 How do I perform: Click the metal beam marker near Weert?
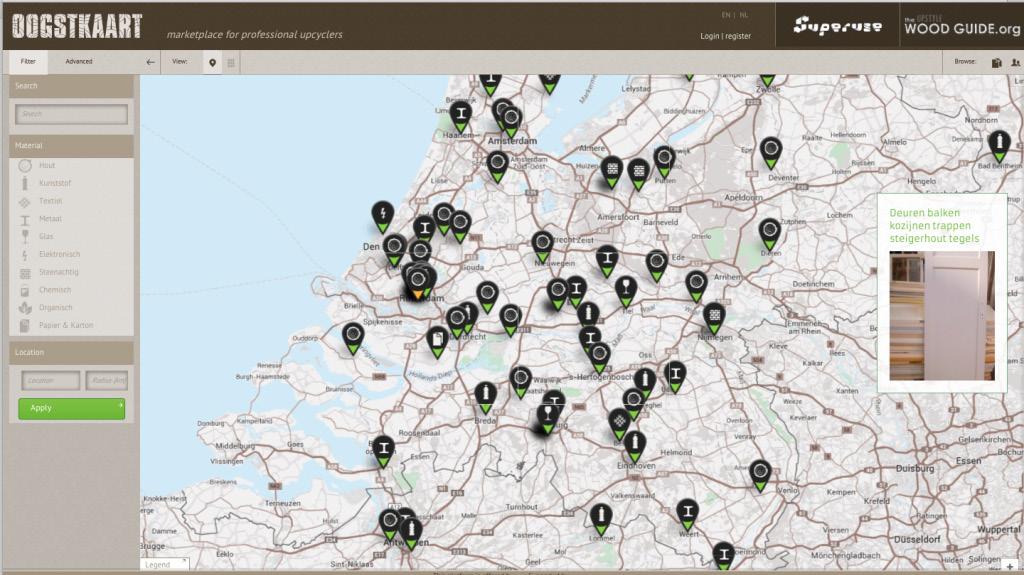[x=688, y=514]
